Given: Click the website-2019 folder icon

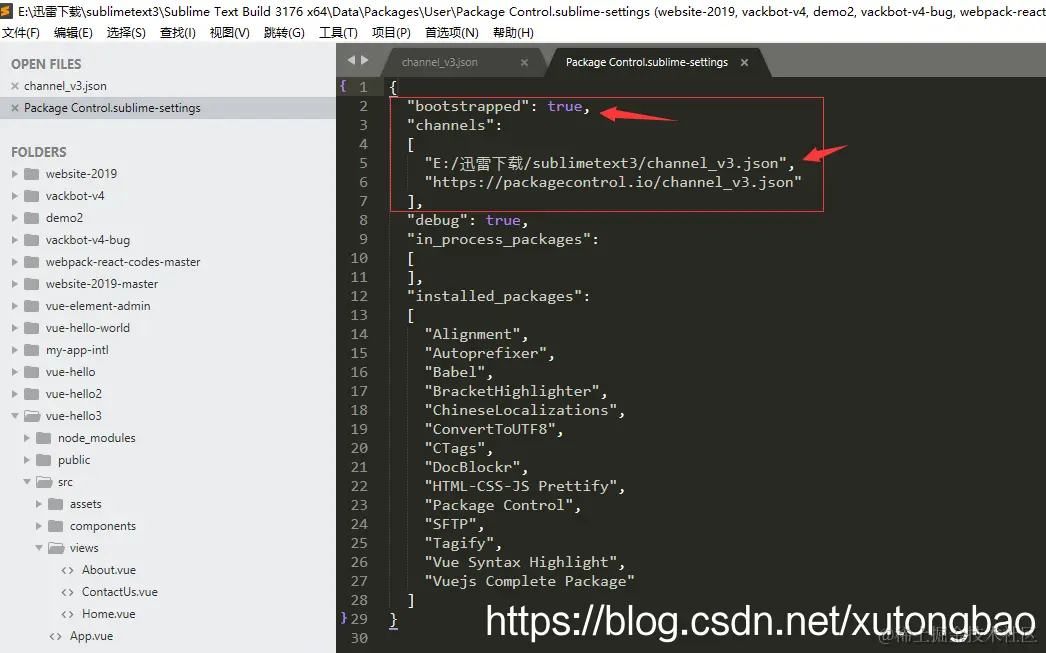Looking at the screenshot, I should point(31,174).
